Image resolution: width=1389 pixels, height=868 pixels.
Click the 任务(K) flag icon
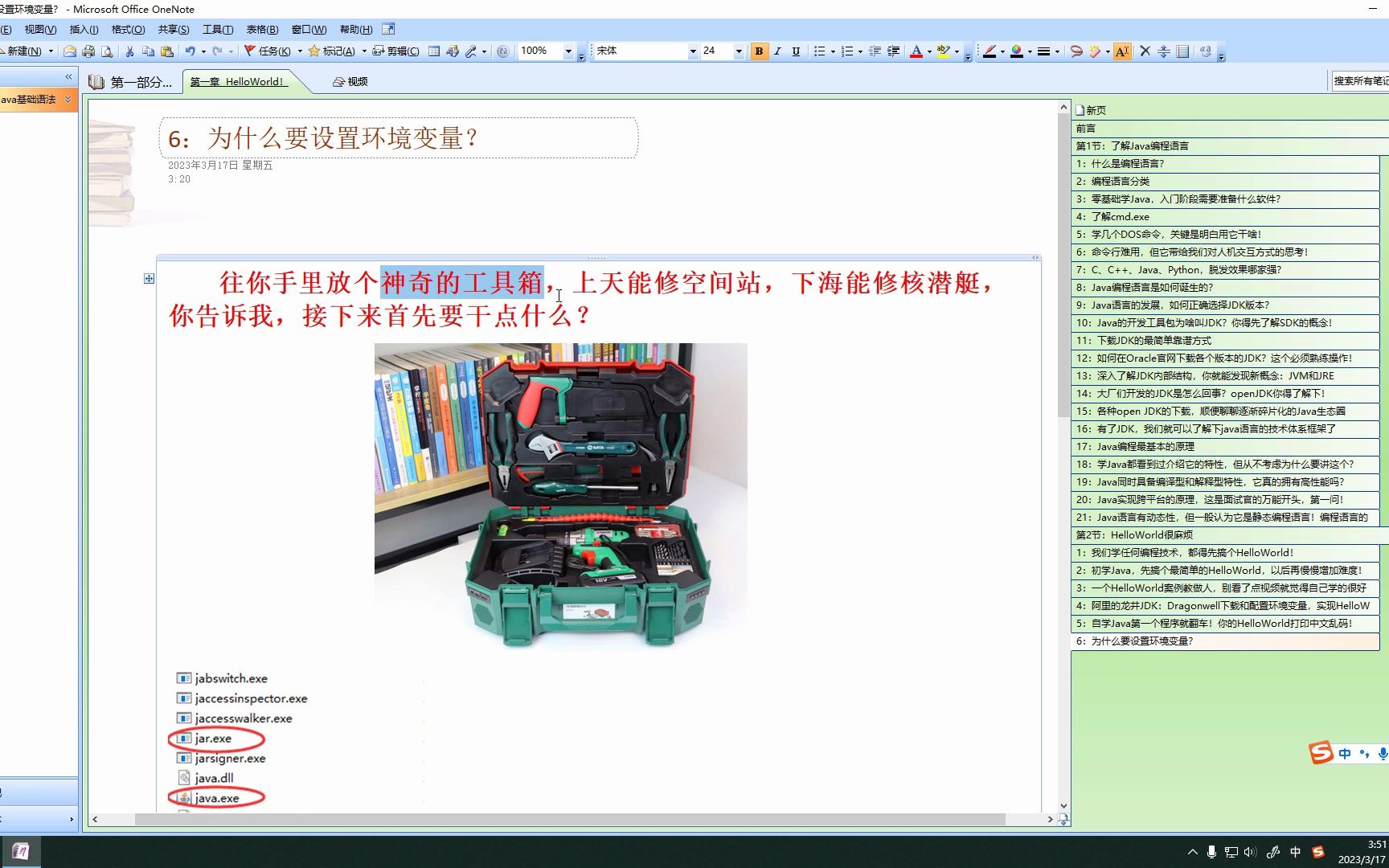tap(248, 51)
